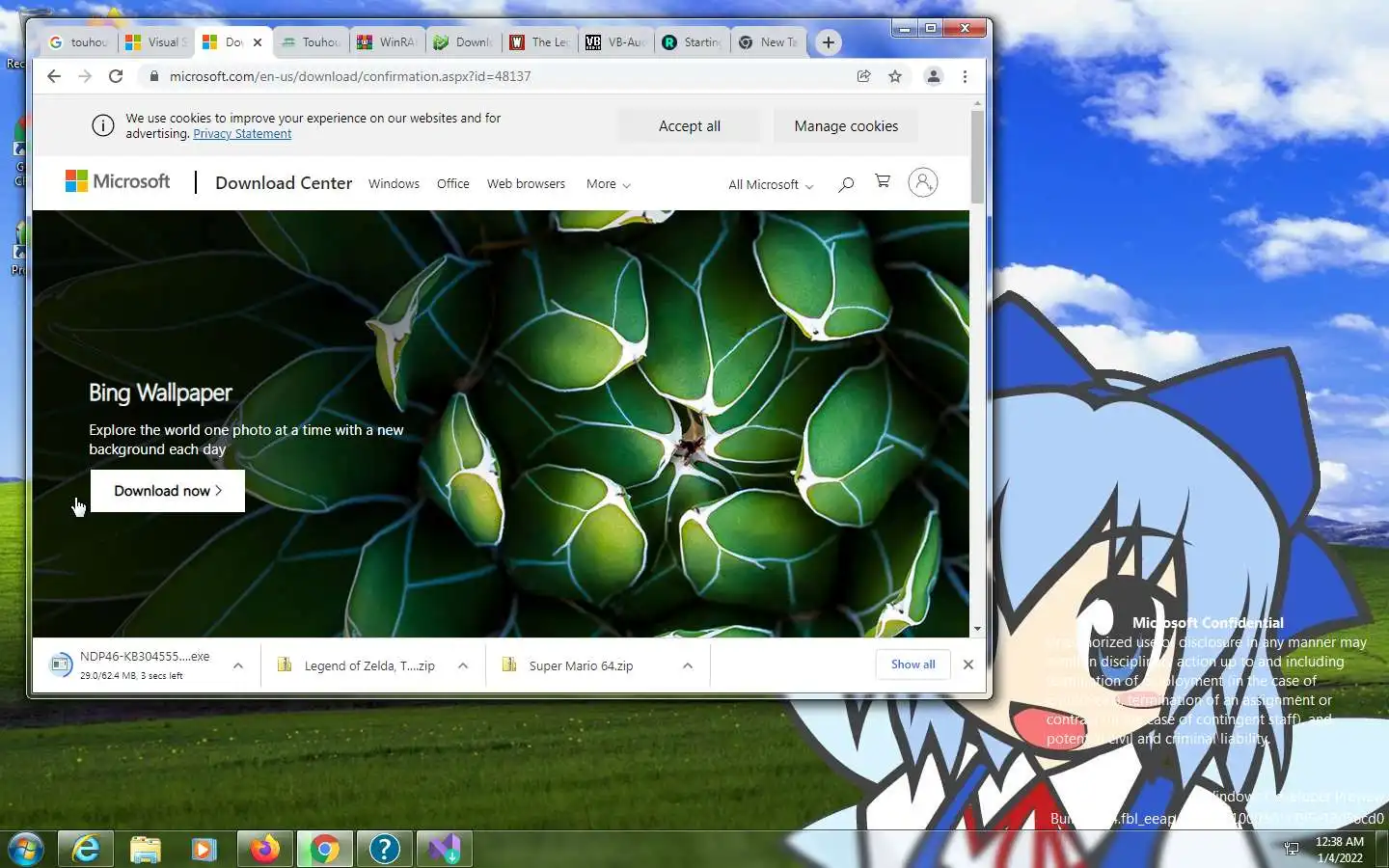Share this page using the share icon
This screenshot has width=1389, height=868.
tap(864, 76)
